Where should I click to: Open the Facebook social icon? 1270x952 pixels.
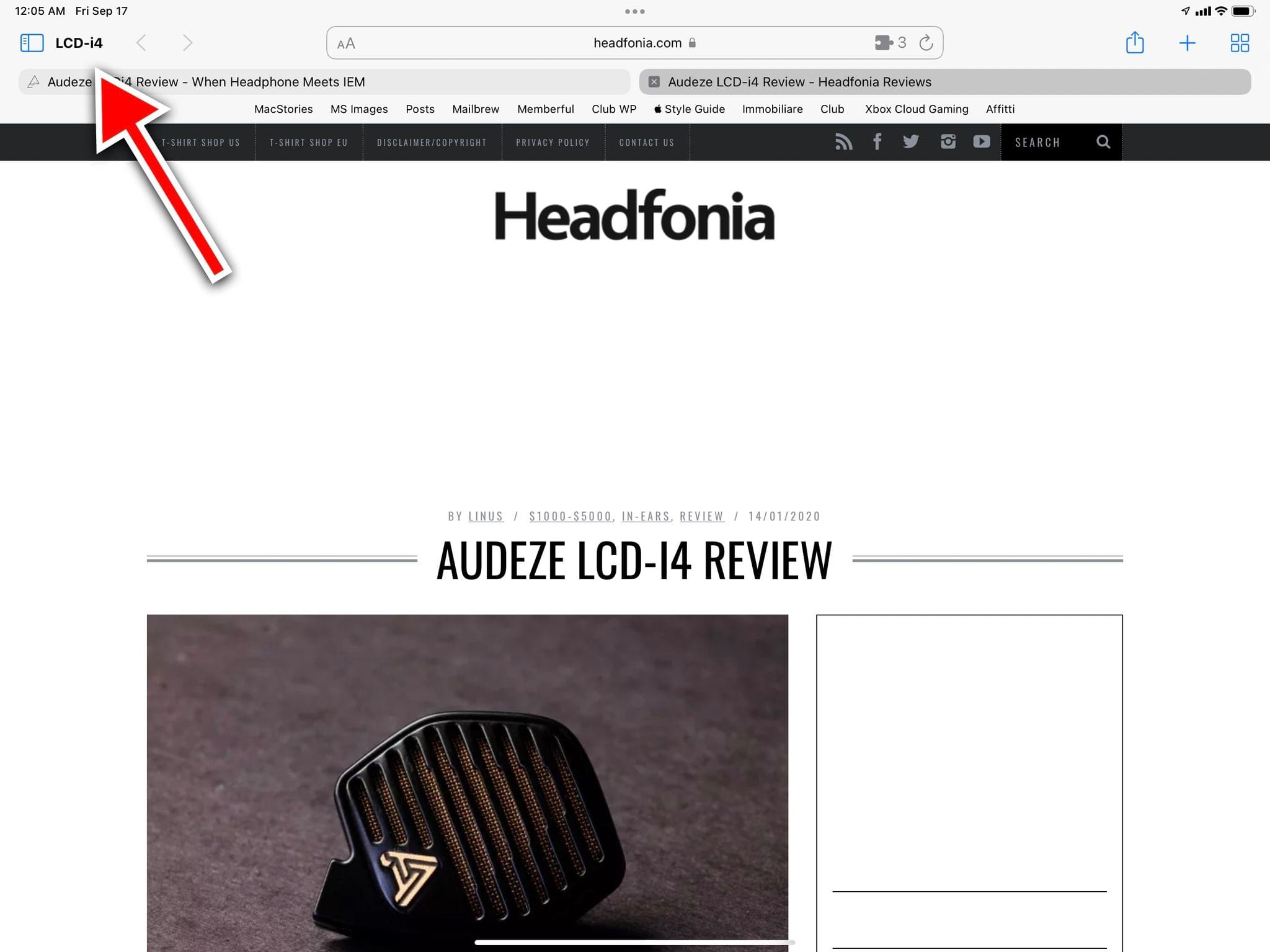876,141
